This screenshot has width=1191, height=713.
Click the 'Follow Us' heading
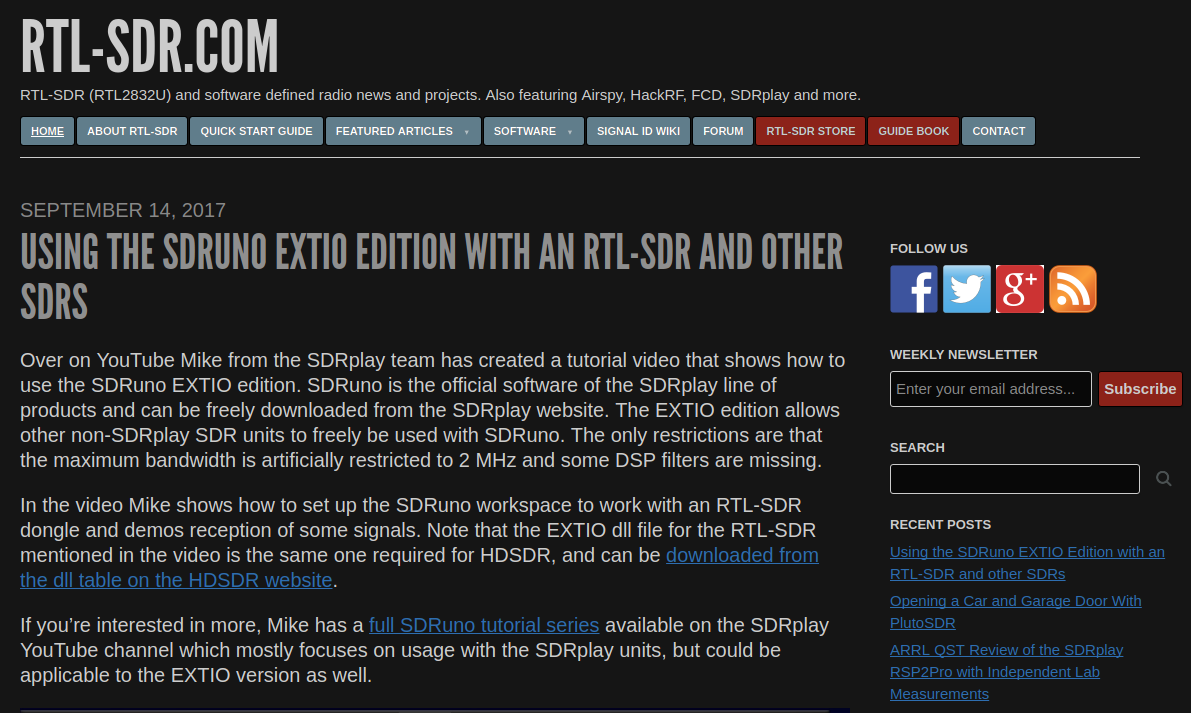pos(929,248)
